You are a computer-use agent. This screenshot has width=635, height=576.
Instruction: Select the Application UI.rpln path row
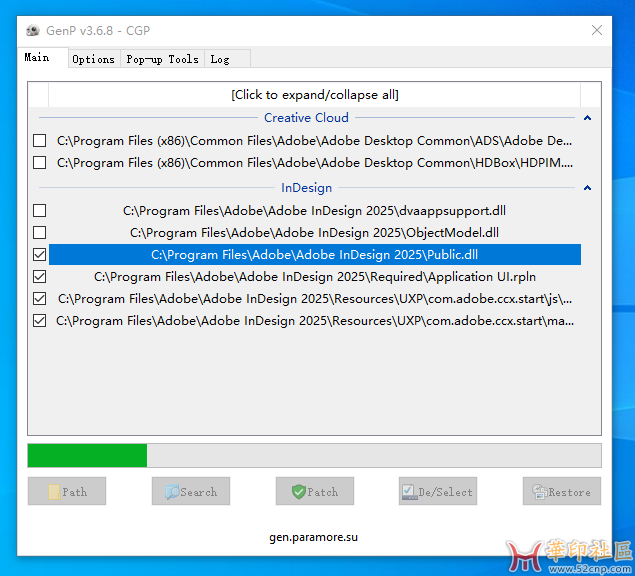click(x=315, y=277)
